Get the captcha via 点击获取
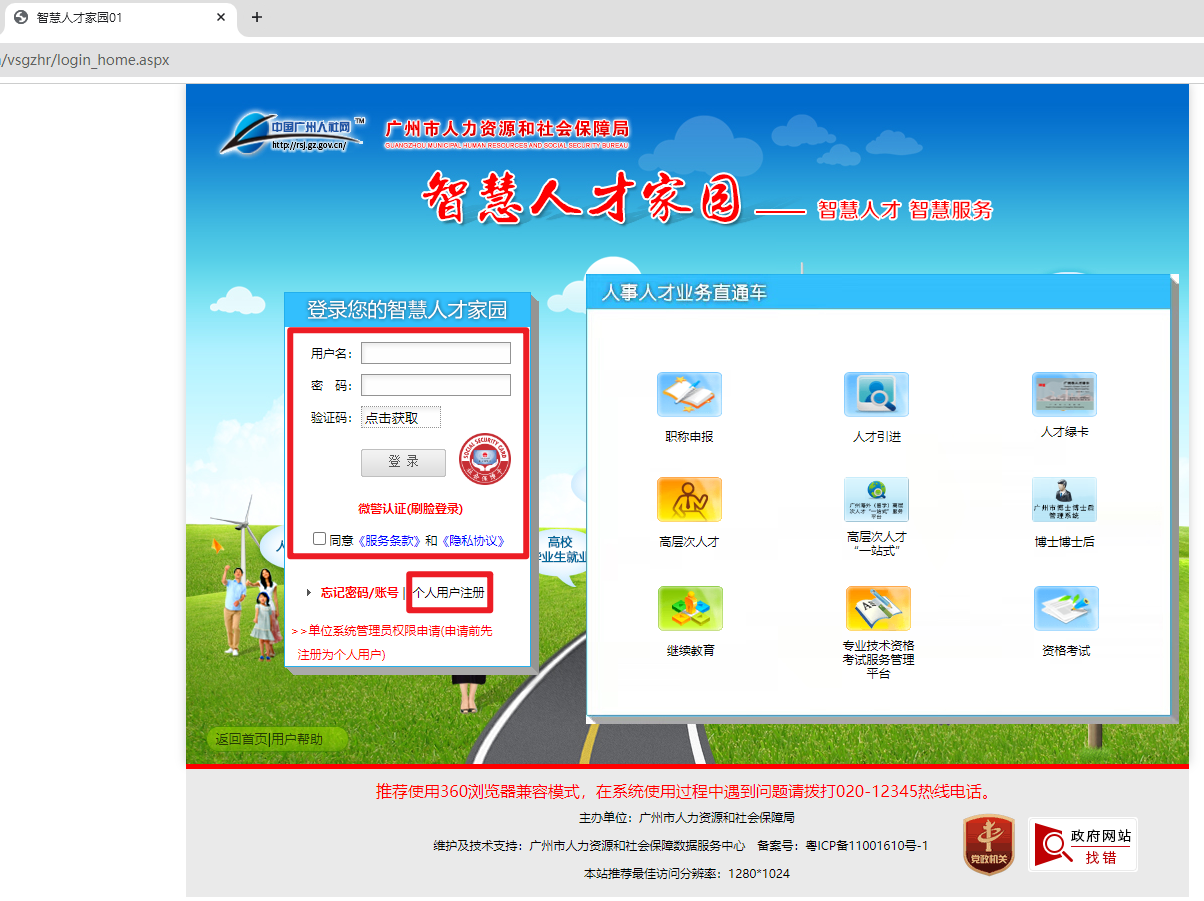The height and width of the screenshot is (901, 1204). [x=401, y=418]
